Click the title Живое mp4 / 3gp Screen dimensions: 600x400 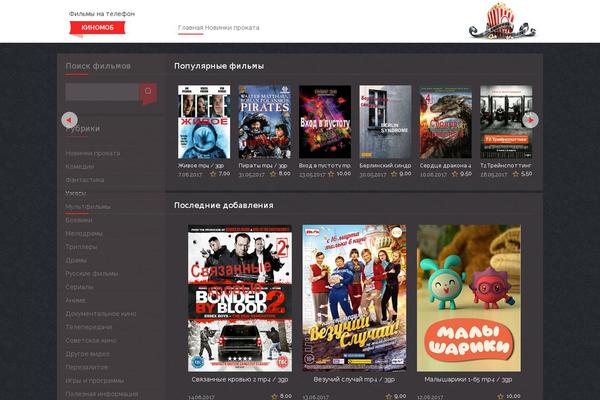point(201,166)
